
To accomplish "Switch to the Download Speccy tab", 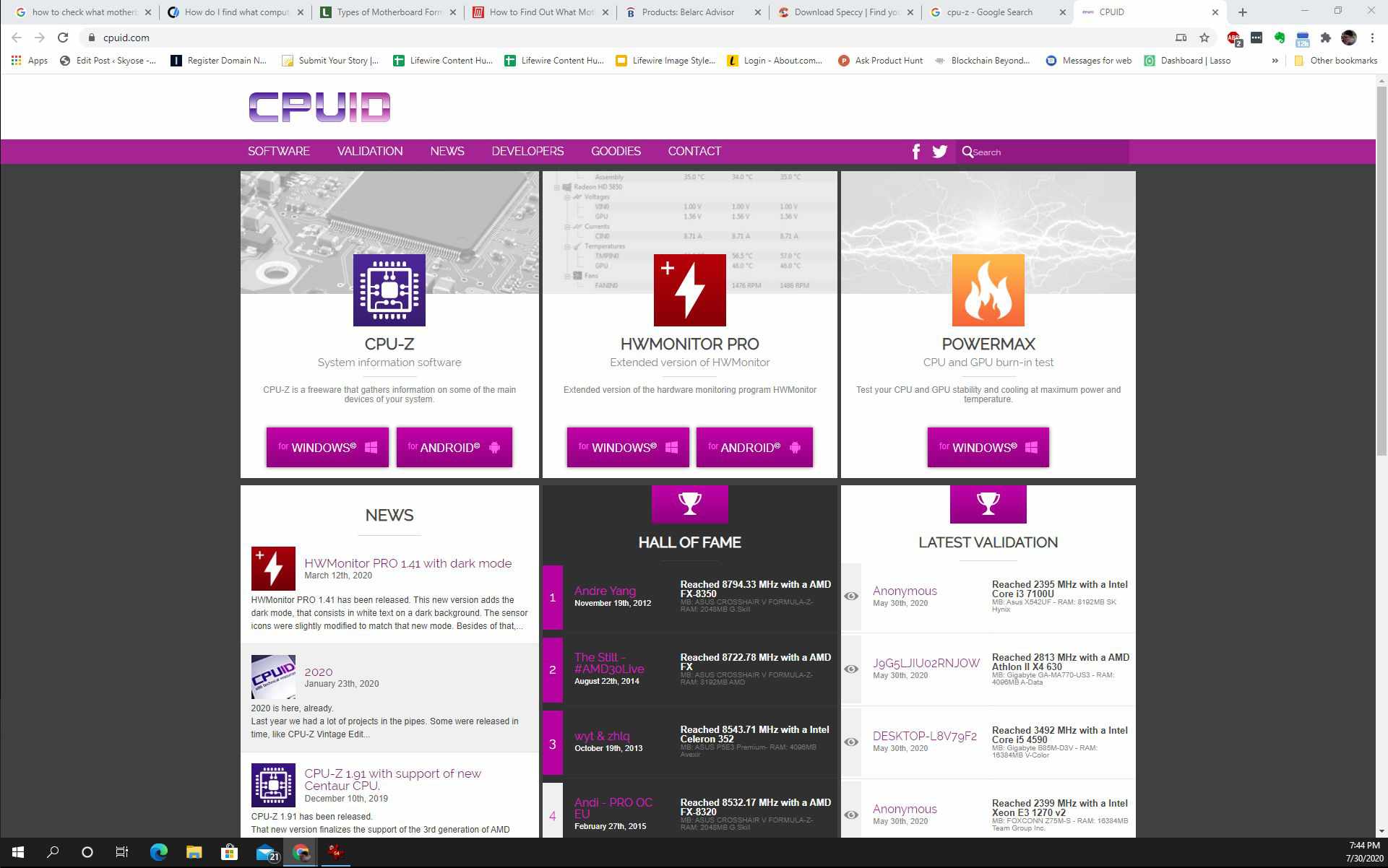I will 845,12.
